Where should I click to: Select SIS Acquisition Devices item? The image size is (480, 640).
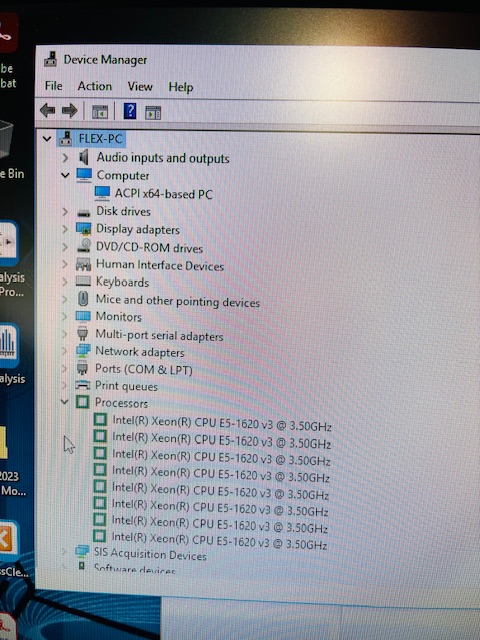point(150,554)
